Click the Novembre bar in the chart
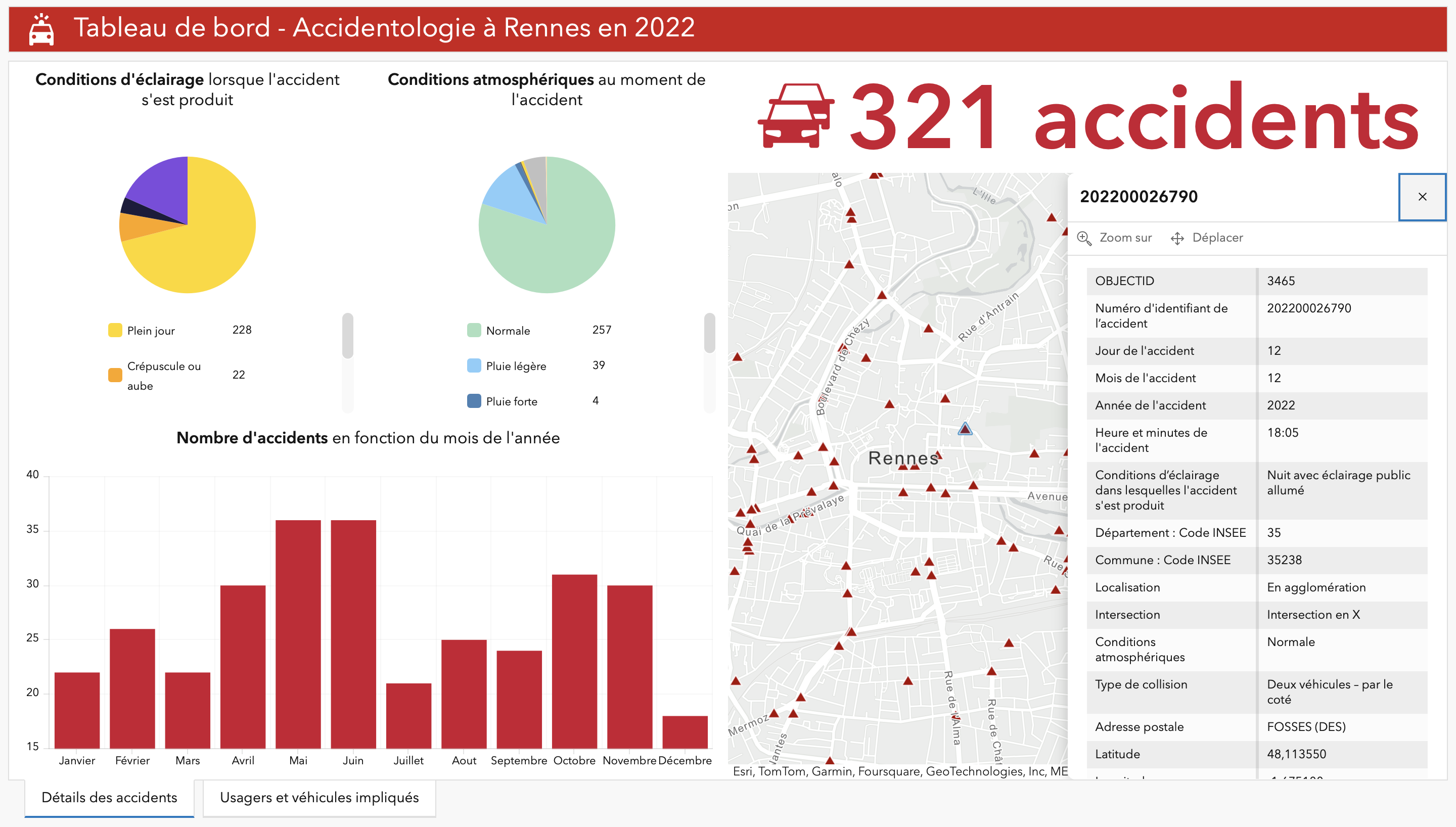1456x827 pixels. pos(630,667)
